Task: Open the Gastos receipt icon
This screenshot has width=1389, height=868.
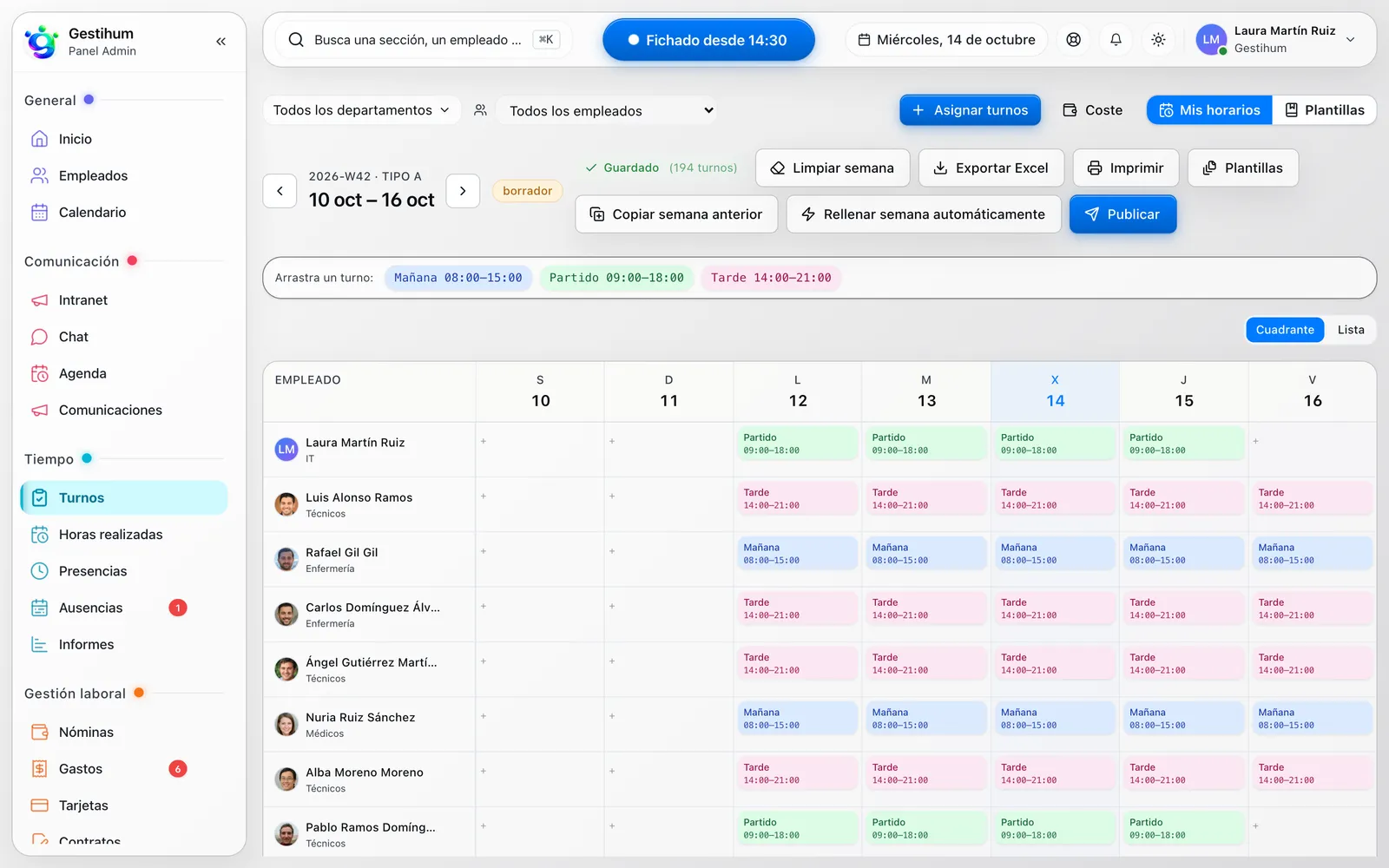Action: click(x=40, y=769)
